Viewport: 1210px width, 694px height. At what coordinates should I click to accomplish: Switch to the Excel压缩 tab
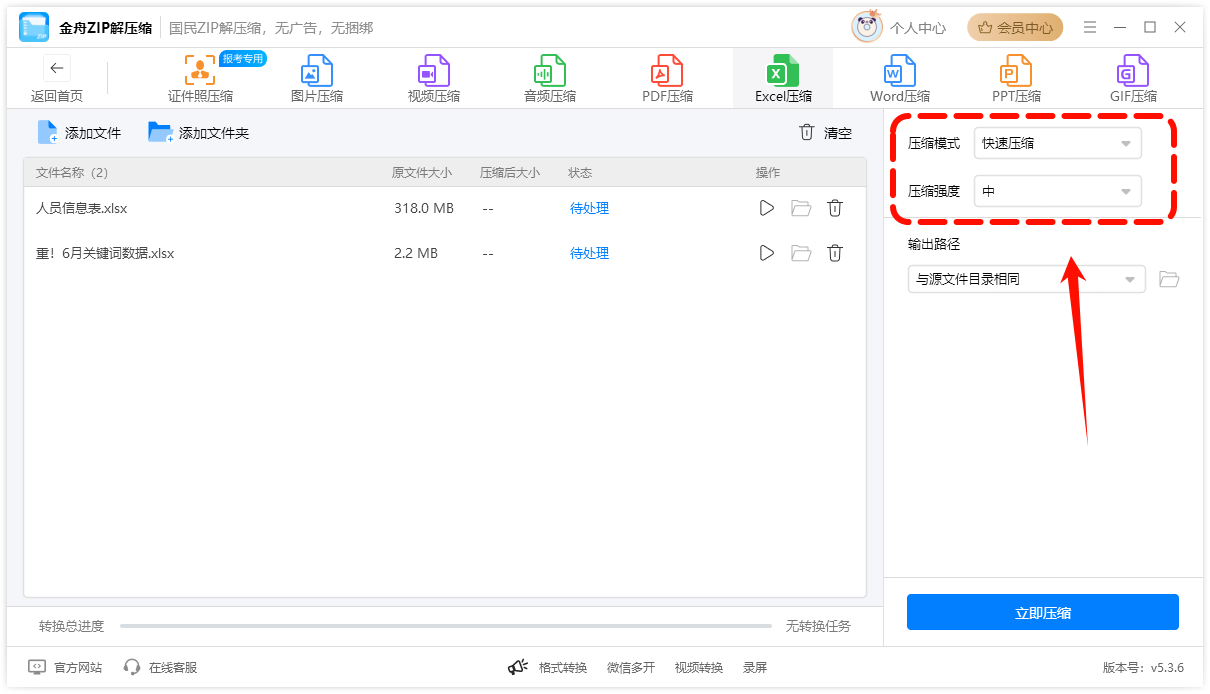tap(783, 79)
